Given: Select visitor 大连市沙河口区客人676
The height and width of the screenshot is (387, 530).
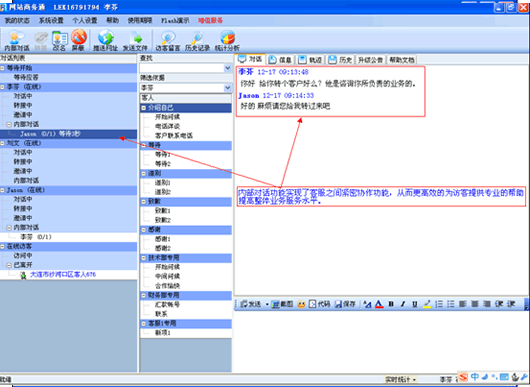Looking at the screenshot, I should tap(63, 274).
